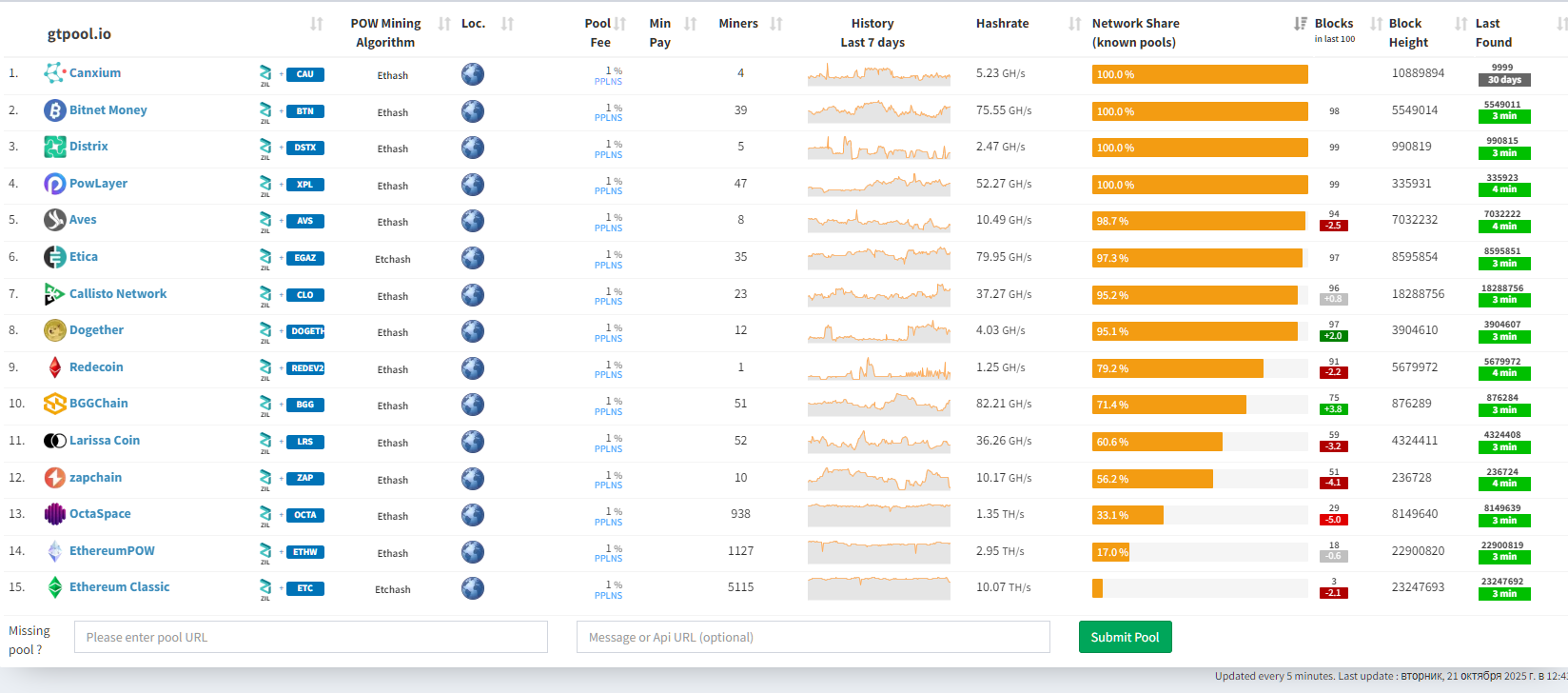
Task: Click the EthereumPOW 17.0% network share bar
Action: coord(1111,552)
